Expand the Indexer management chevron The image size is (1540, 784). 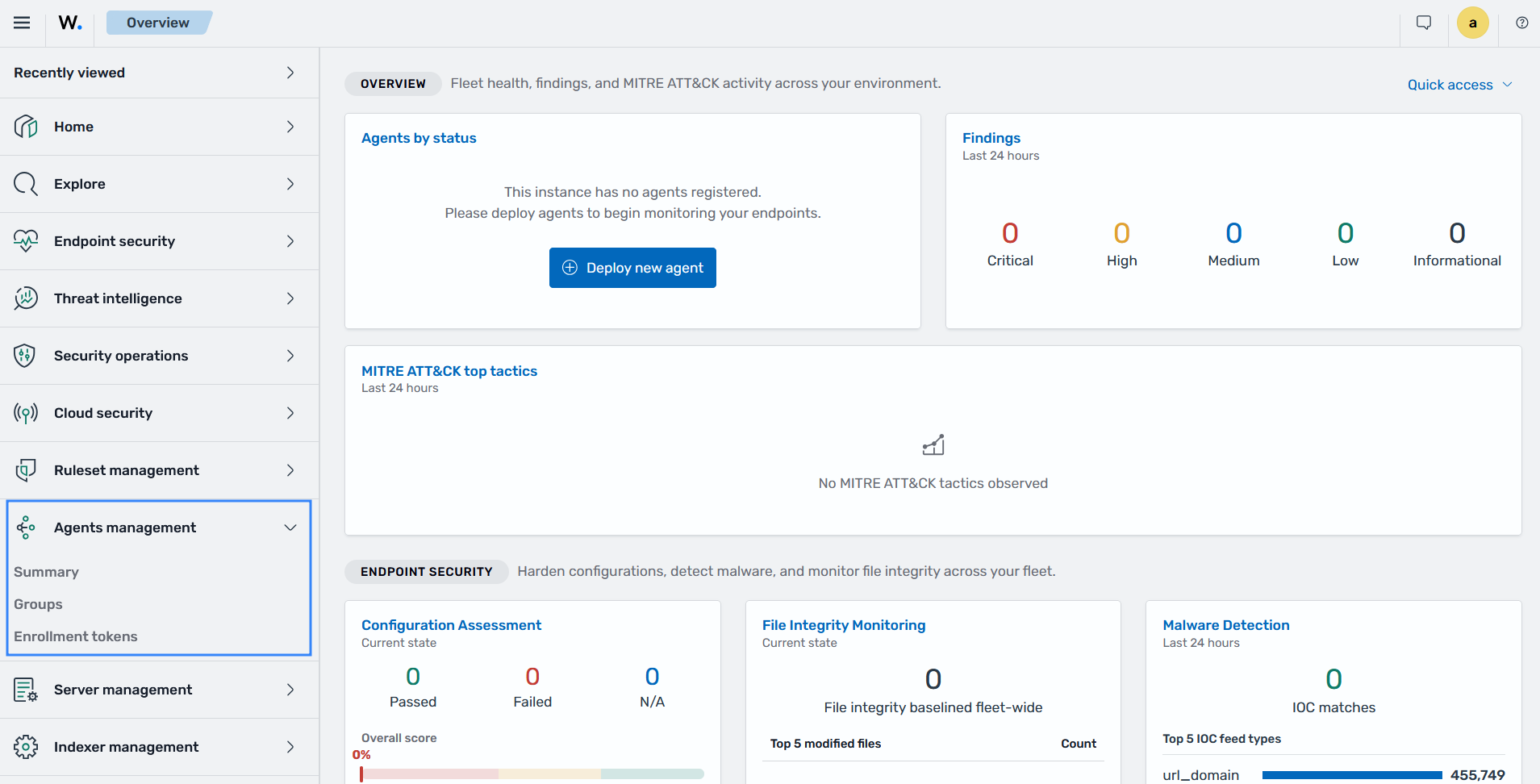click(x=290, y=747)
